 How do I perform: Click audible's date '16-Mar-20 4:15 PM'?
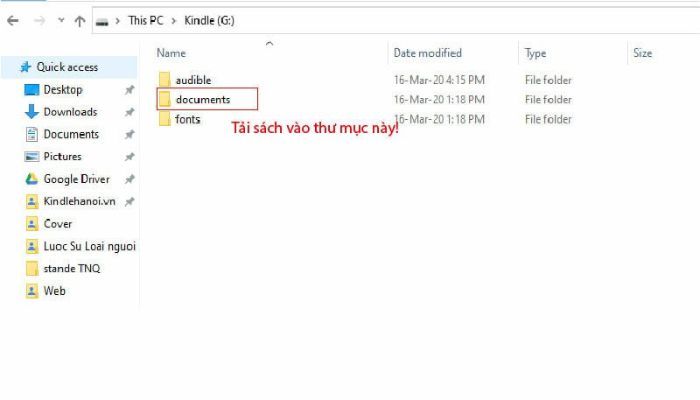coord(439,80)
